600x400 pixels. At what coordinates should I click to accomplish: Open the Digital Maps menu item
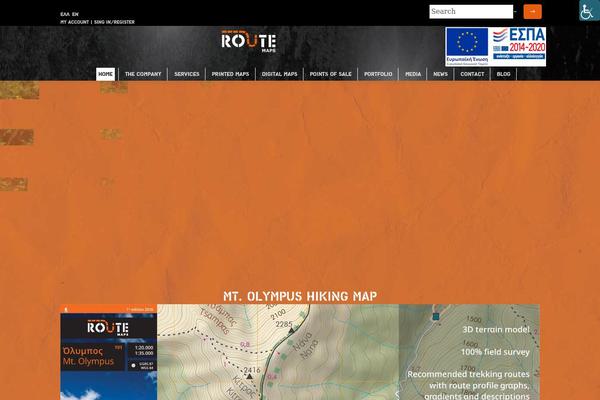point(280,74)
